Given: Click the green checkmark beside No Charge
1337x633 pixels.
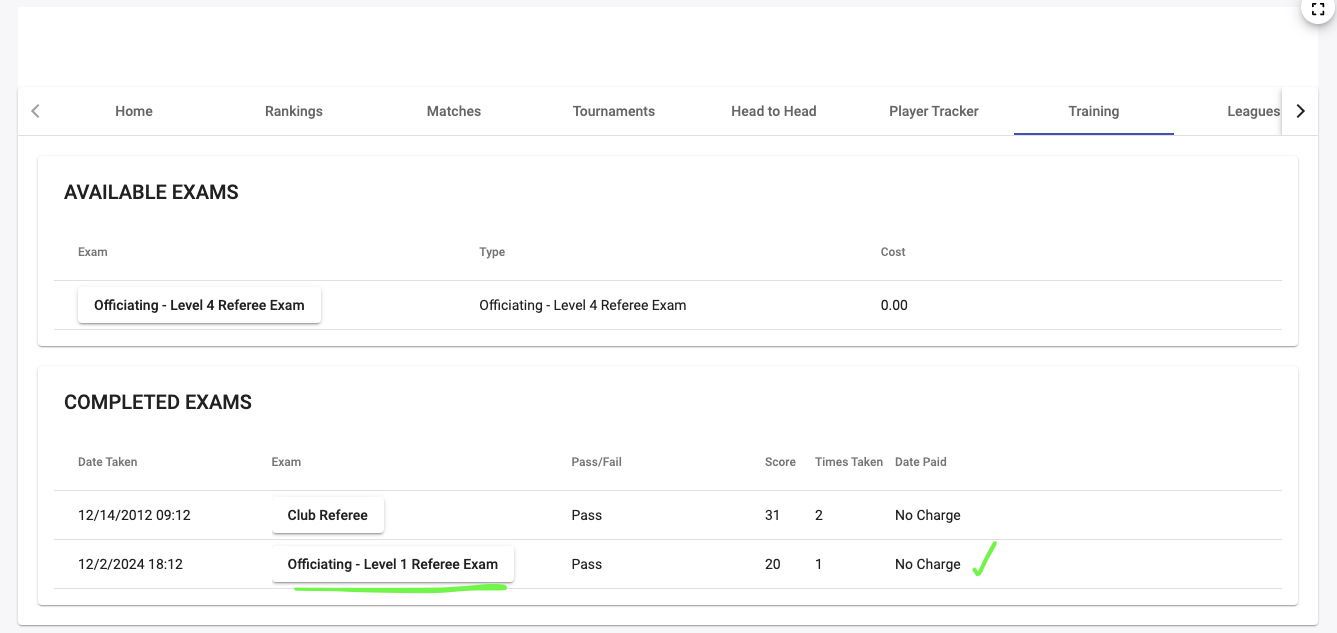Looking at the screenshot, I should (984, 559).
